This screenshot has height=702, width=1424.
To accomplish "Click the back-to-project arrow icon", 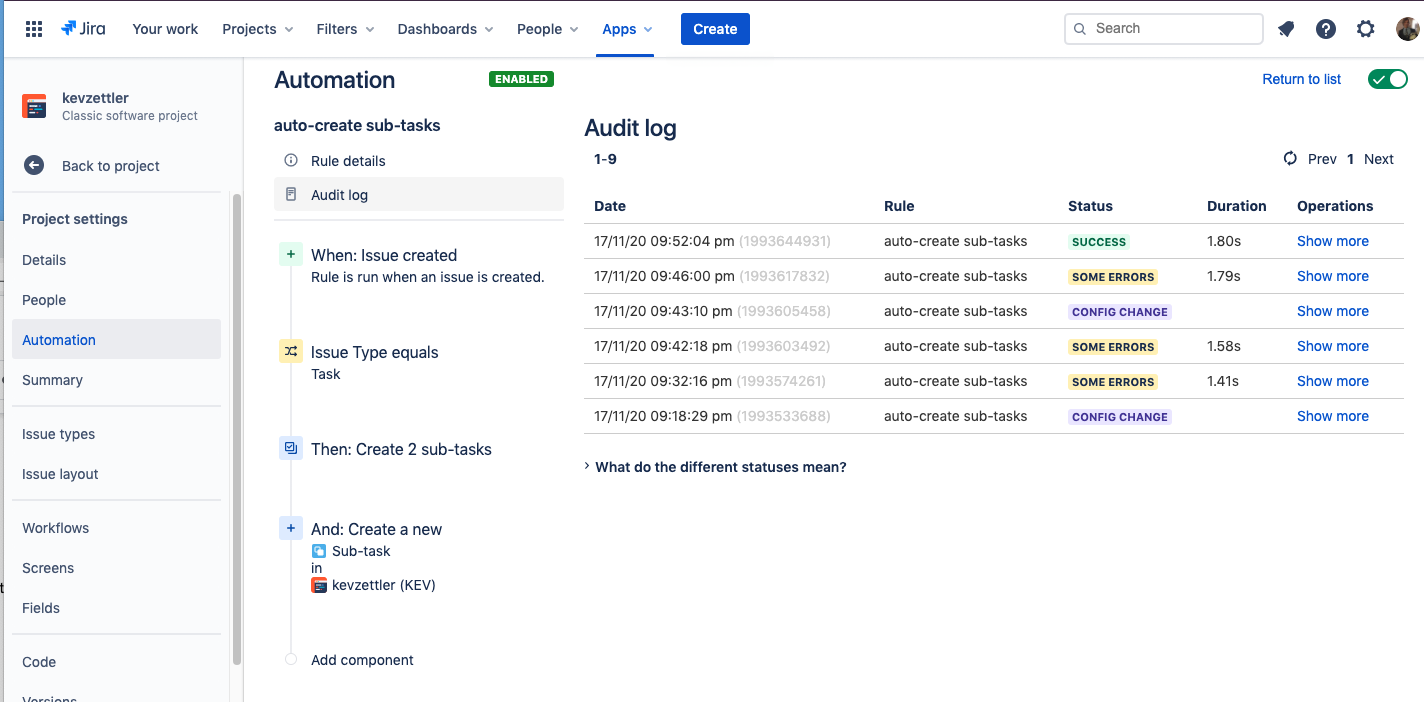I will click(35, 165).
